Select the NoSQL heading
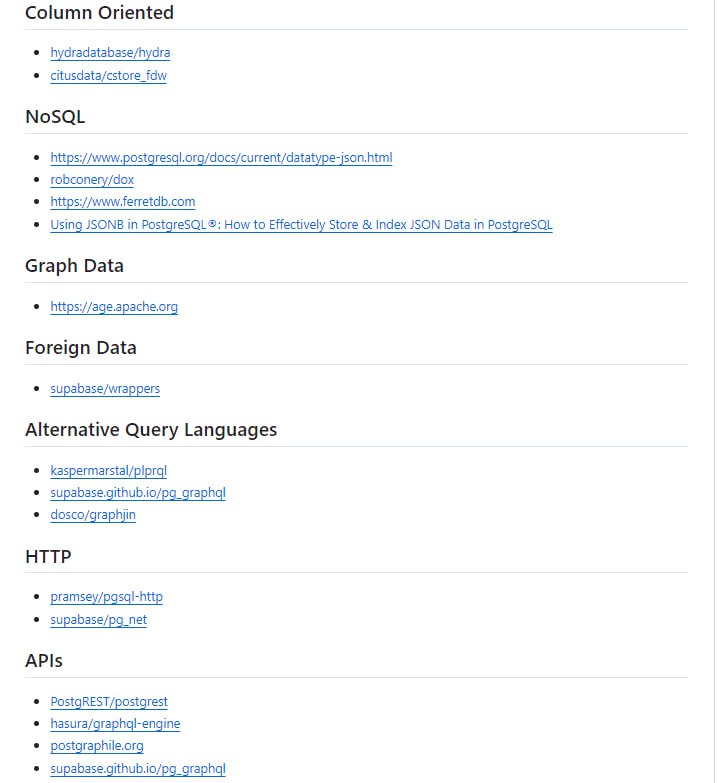The image size is (717, 783). tap(55, 116)
